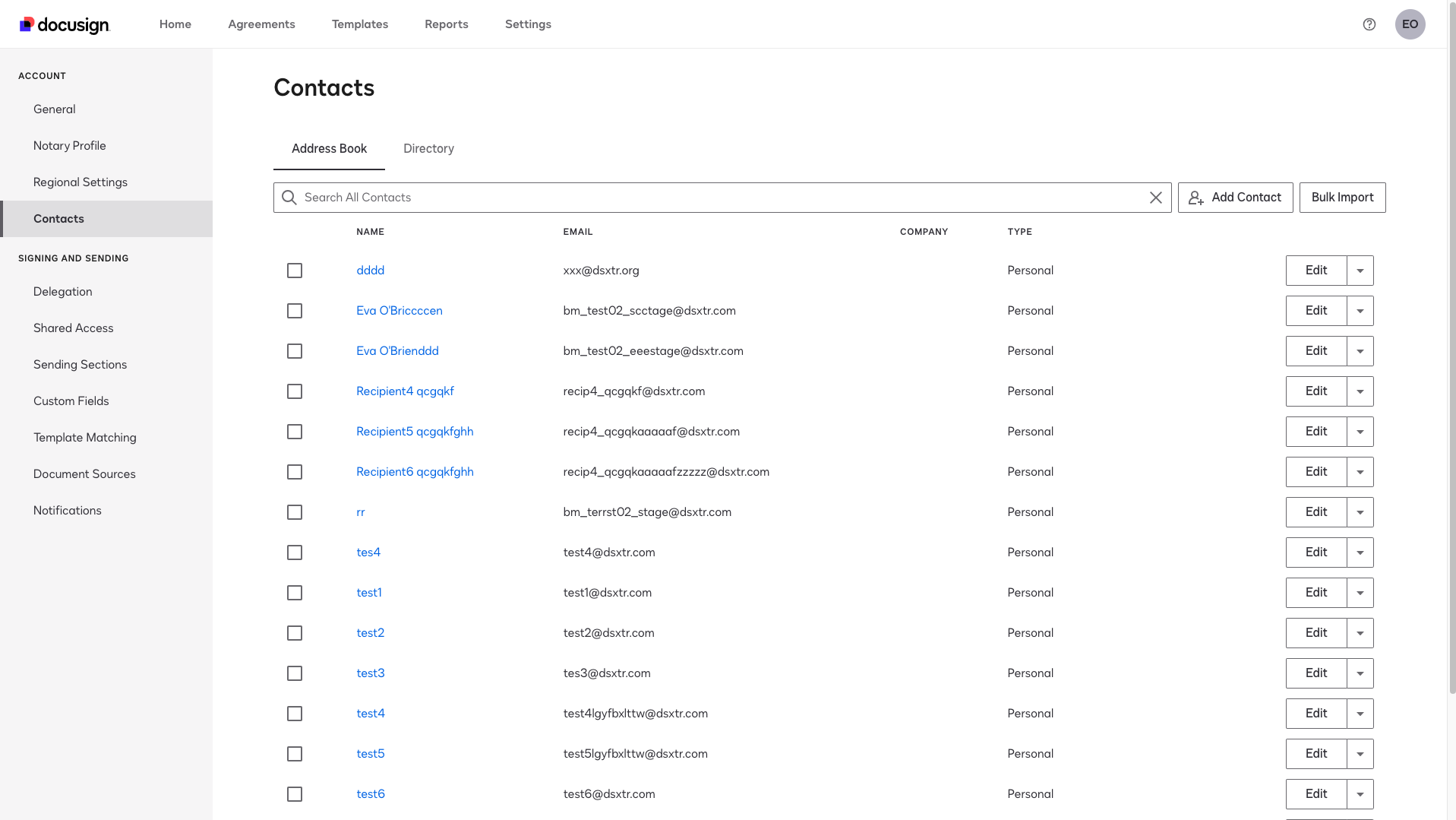
Task: Expand the dropdown arrow for Eva O'Briccccen
Action: pos(1360,311)
